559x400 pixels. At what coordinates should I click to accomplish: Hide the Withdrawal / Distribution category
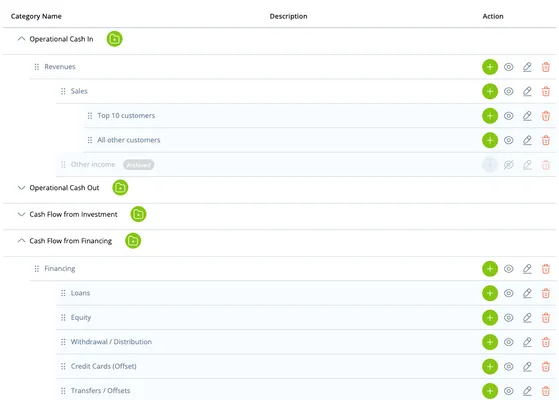point(509,342)
